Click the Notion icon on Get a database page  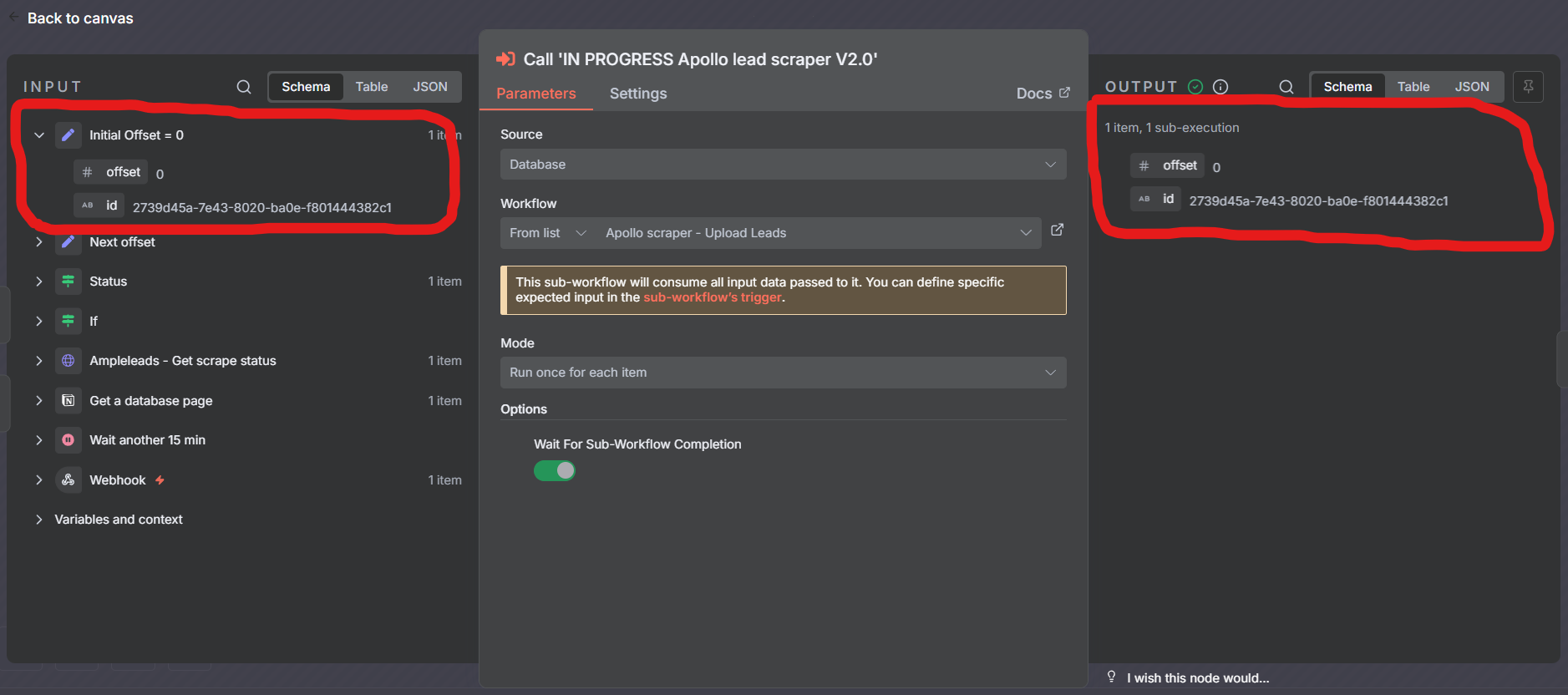point(68,400)
